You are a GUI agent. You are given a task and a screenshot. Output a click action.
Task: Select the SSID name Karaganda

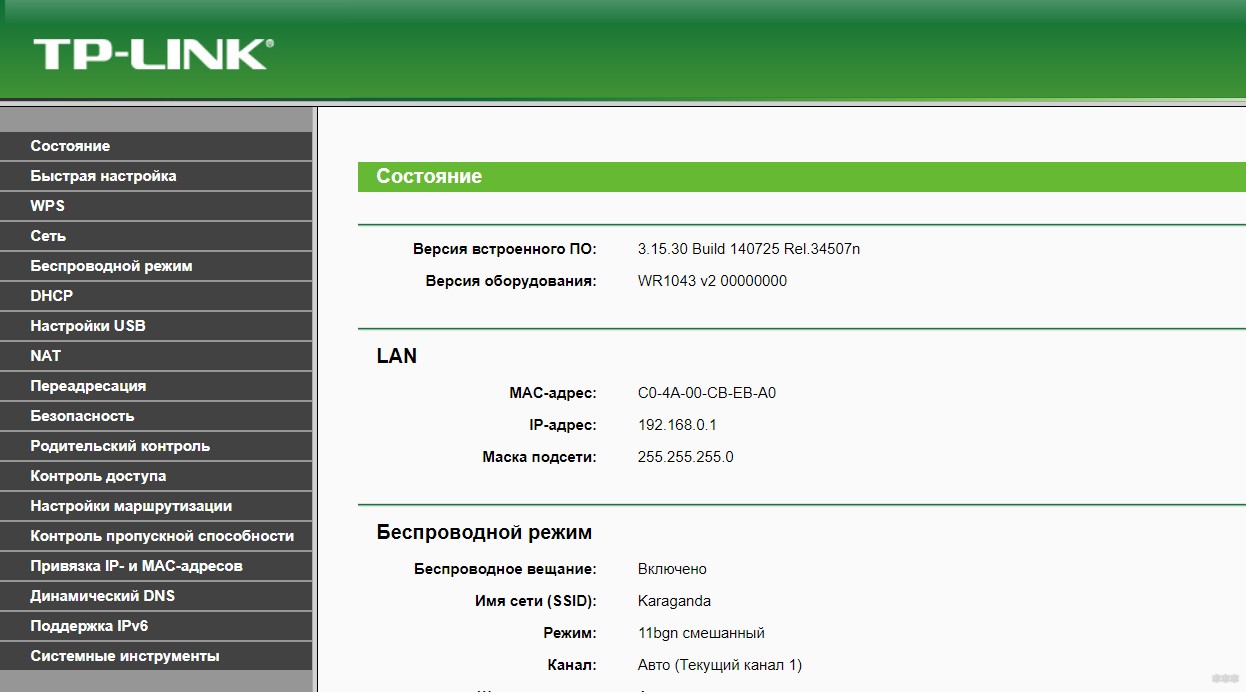(674, 601)
